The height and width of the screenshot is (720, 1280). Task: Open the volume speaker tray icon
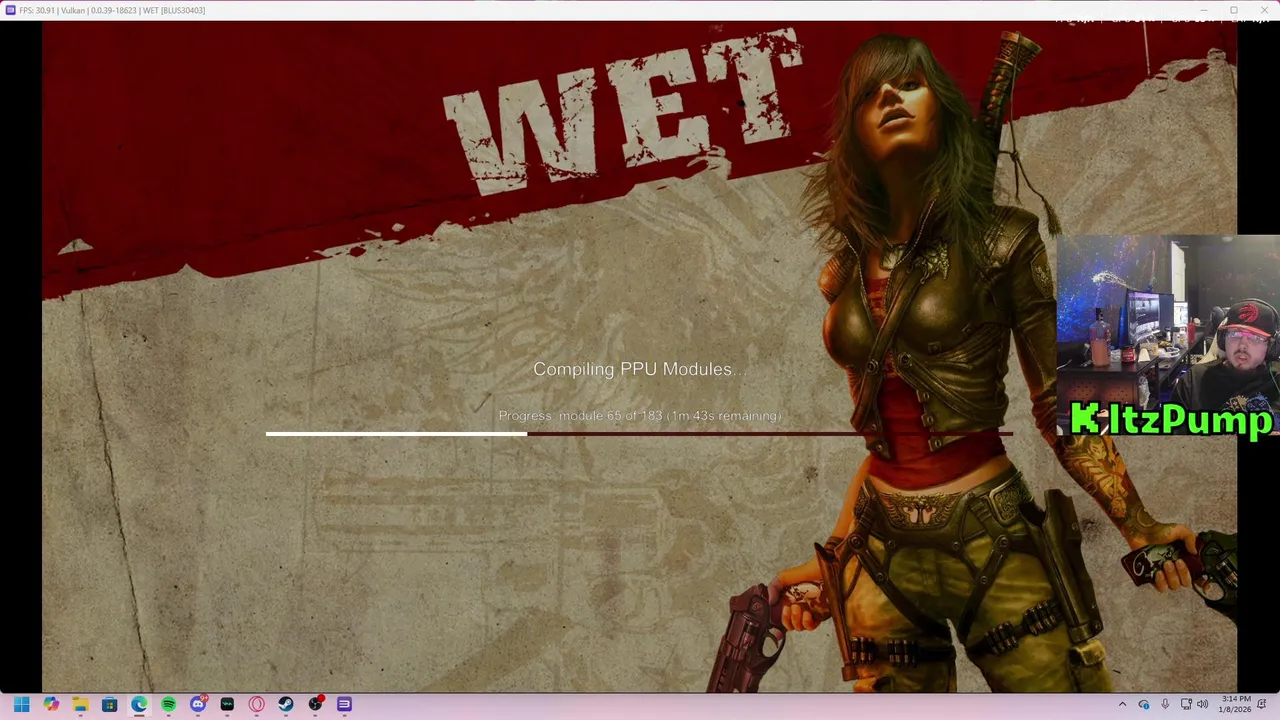(x=1202, y=705)
